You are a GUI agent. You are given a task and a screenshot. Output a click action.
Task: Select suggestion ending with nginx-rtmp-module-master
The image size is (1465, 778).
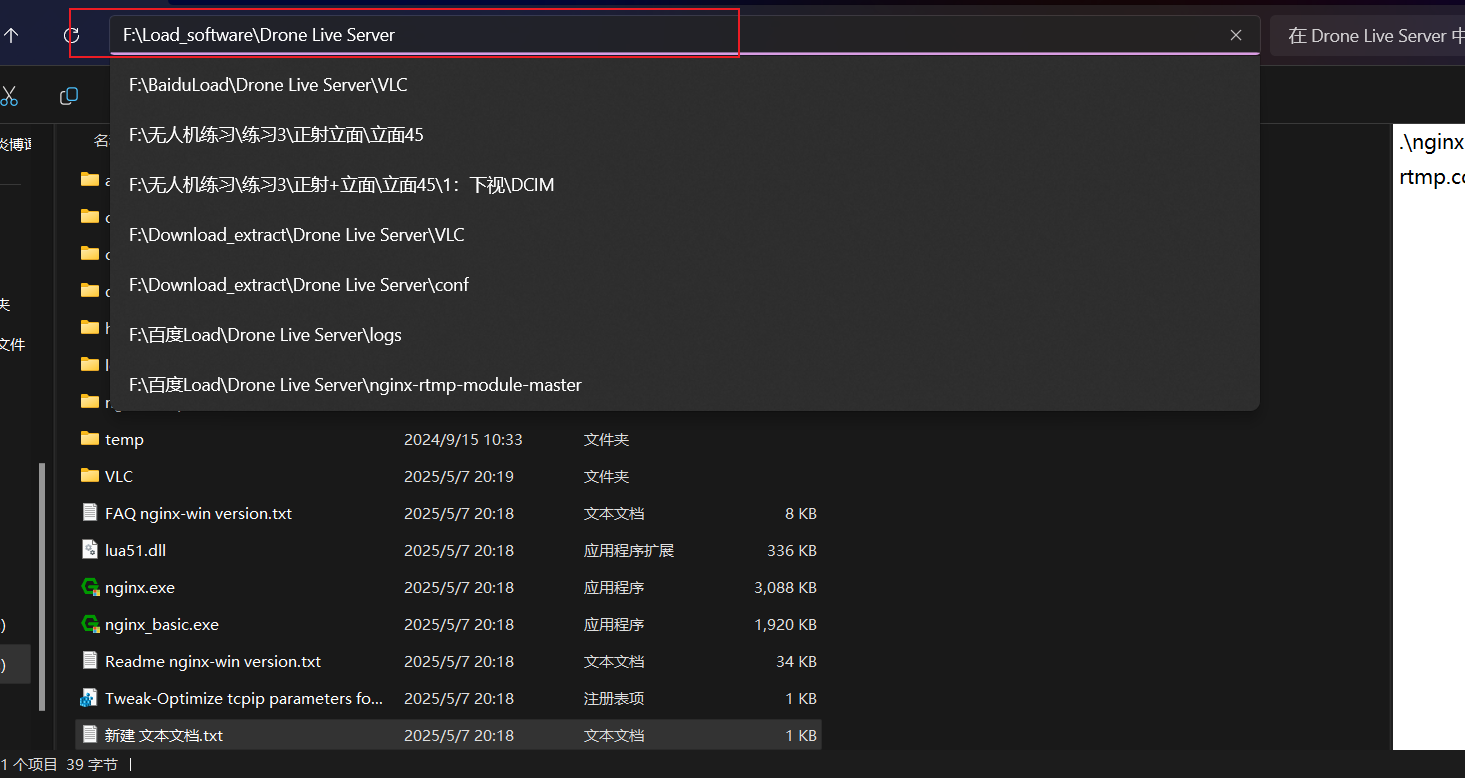[685, 385]
